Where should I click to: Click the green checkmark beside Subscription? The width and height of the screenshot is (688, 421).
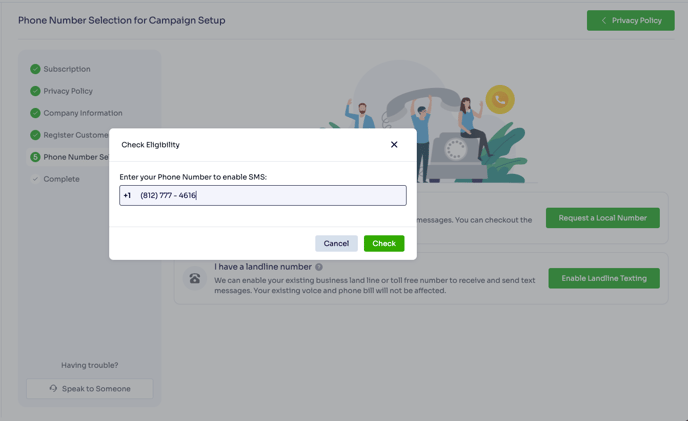(35, 69)
